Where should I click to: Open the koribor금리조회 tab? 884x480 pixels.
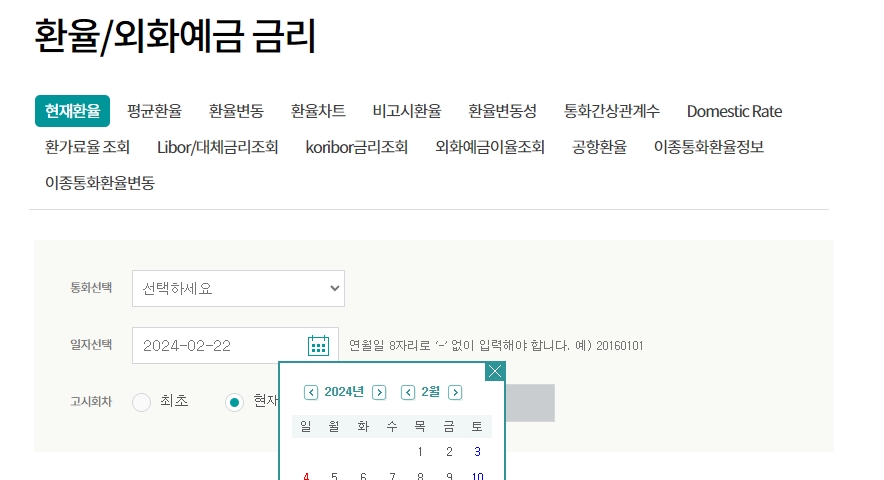(356, 147)
